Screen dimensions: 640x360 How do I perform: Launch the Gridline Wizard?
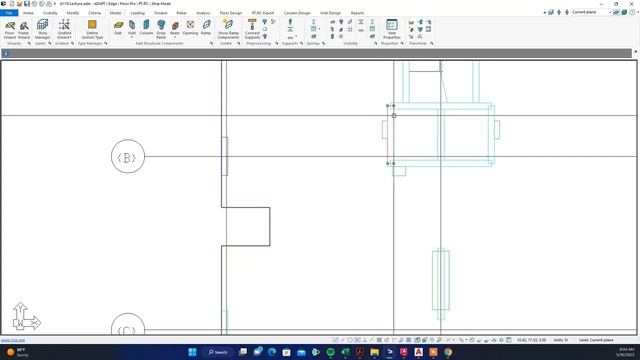[64, 30]
